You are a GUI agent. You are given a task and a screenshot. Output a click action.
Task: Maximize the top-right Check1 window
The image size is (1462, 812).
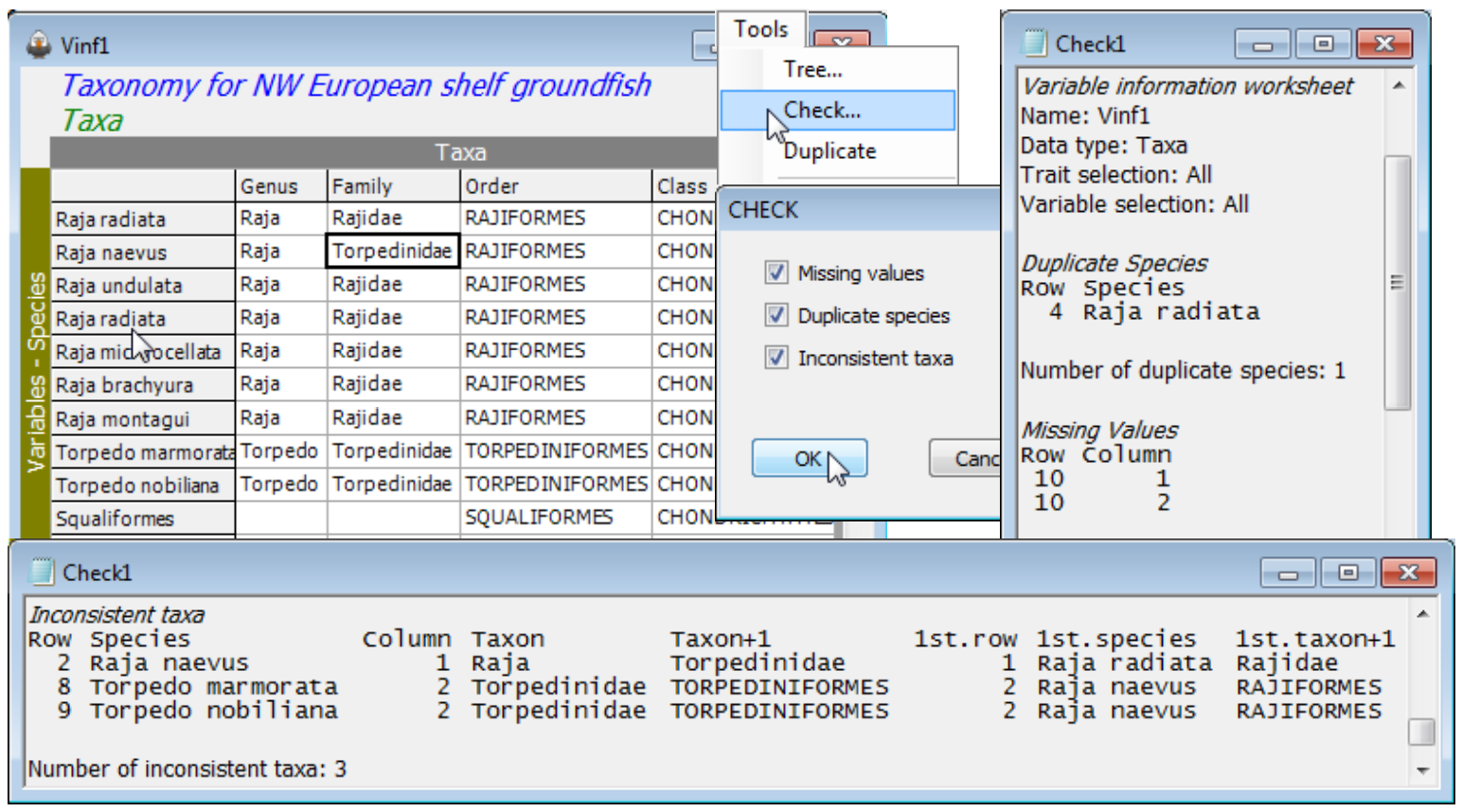click(1323, 44)
